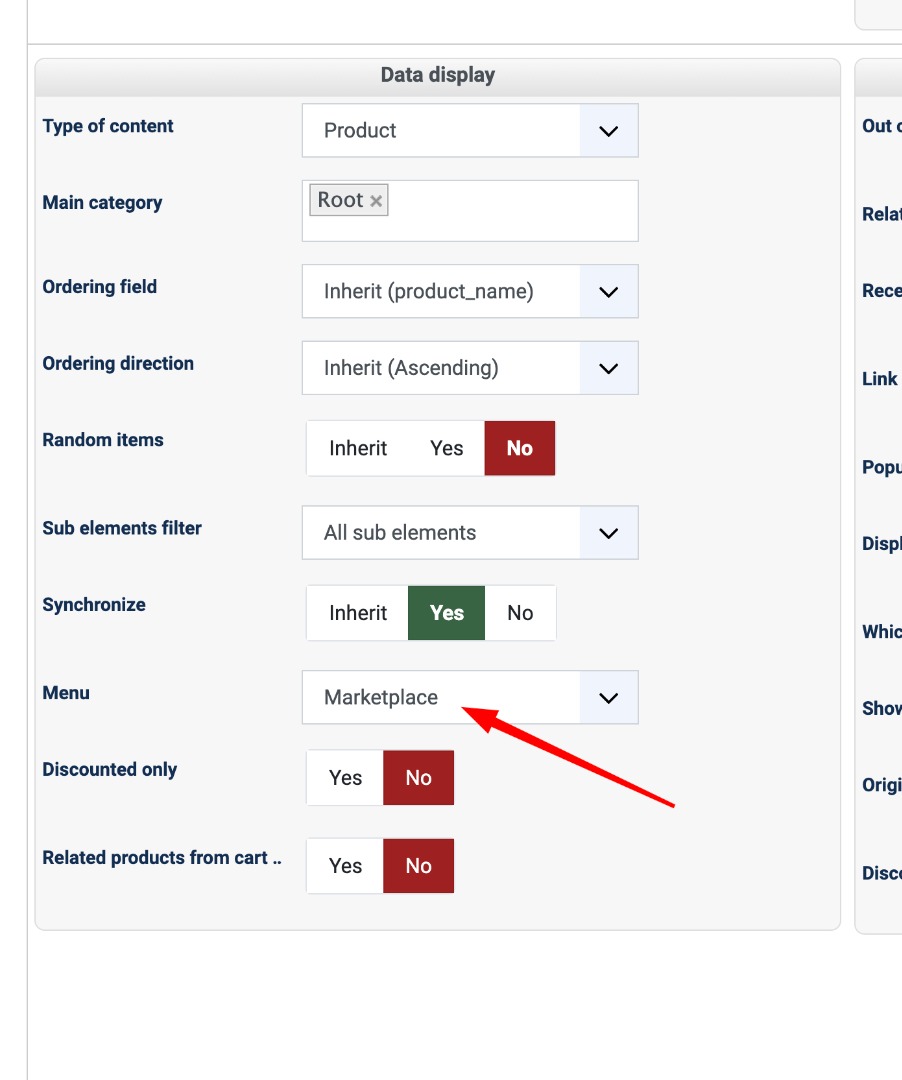The image size is (902, 1080).
Task: Open the Type of content dropdown arrow
Action: tap(608, 131)
